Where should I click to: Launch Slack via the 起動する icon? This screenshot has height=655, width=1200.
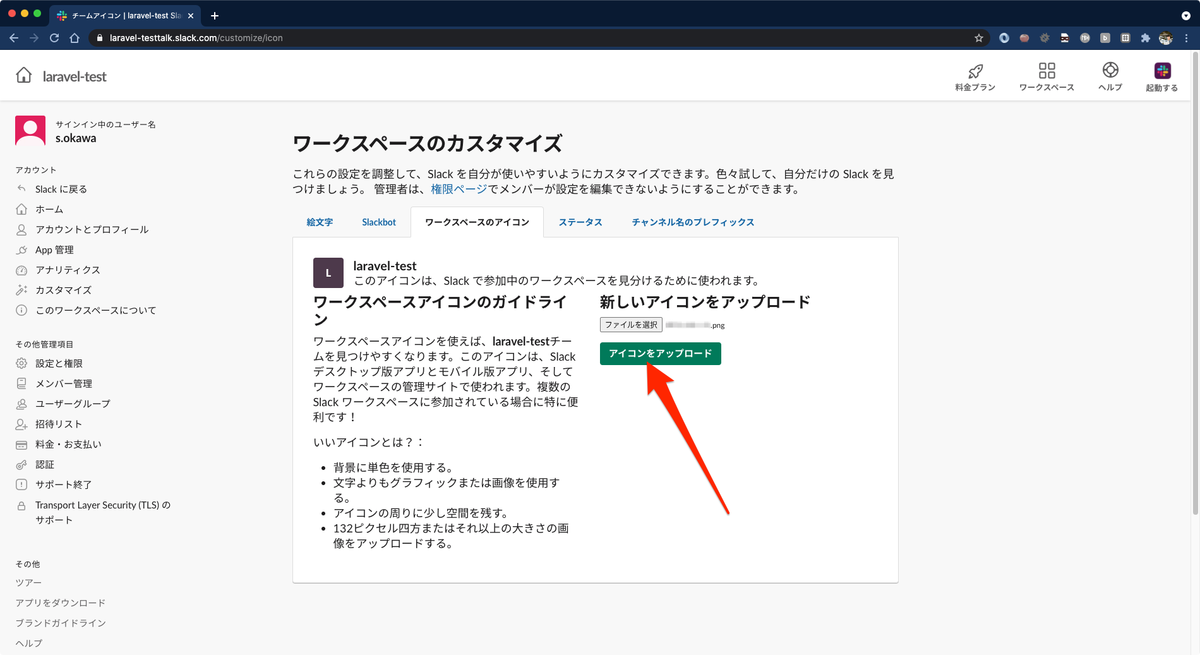[1161, 72]
